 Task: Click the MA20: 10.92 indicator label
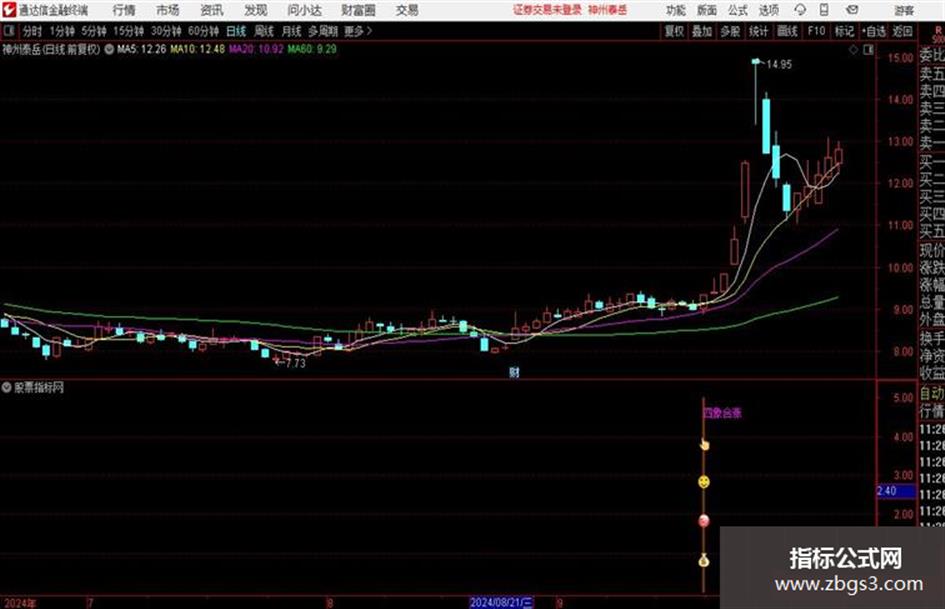pyautogui.click(x=256, y=49)
